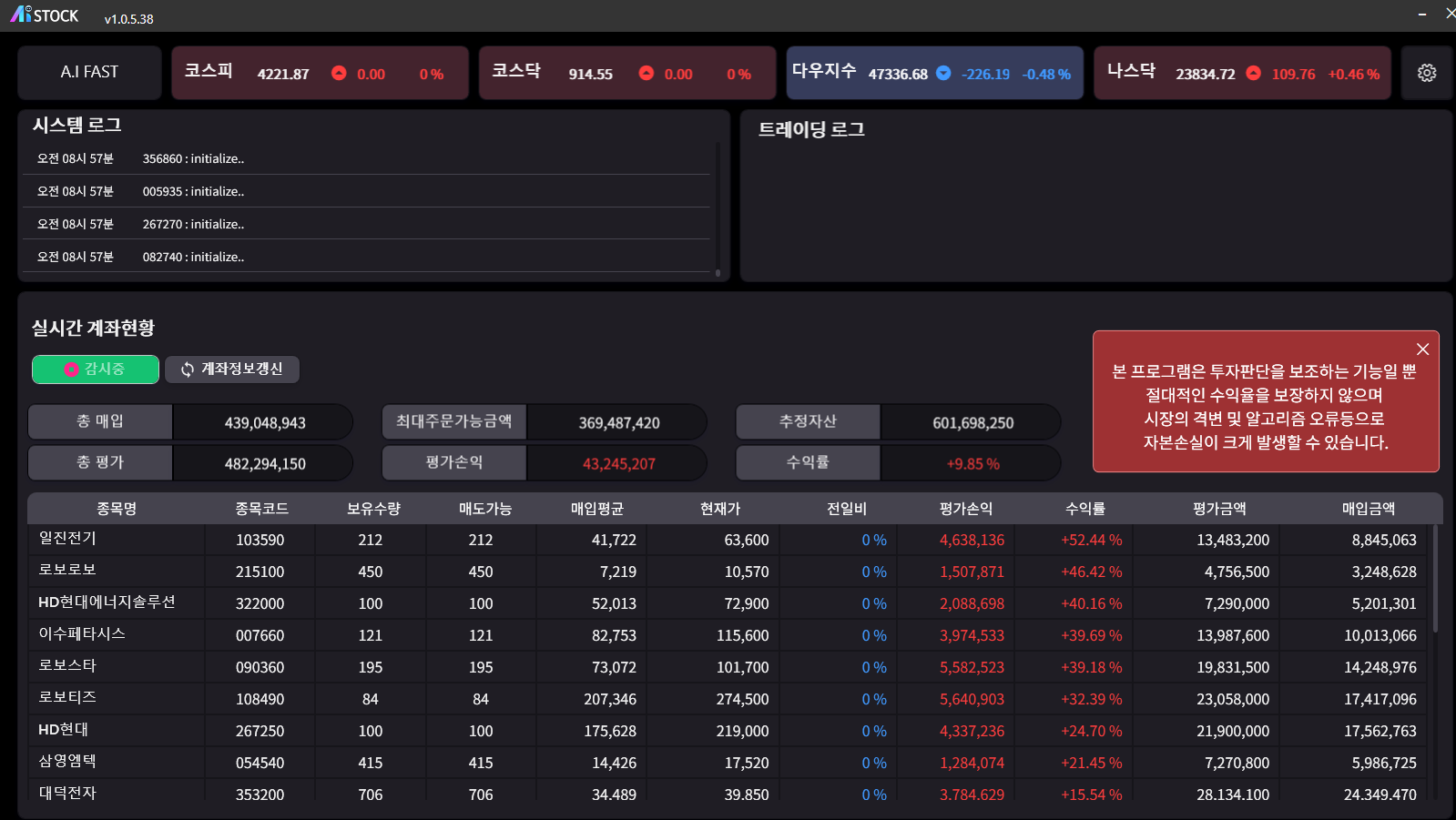
Task: Toggle the green 감시중 monitoring button
Action: click(x=96, y=370)
